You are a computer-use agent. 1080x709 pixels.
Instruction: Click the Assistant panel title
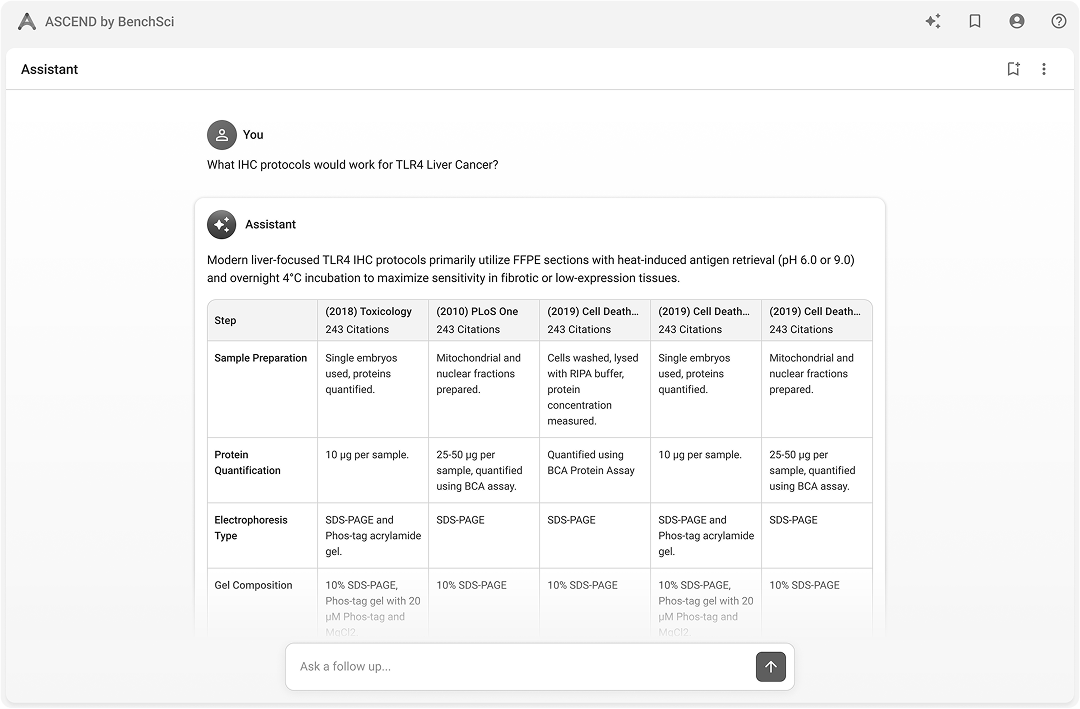coord(49,69)
